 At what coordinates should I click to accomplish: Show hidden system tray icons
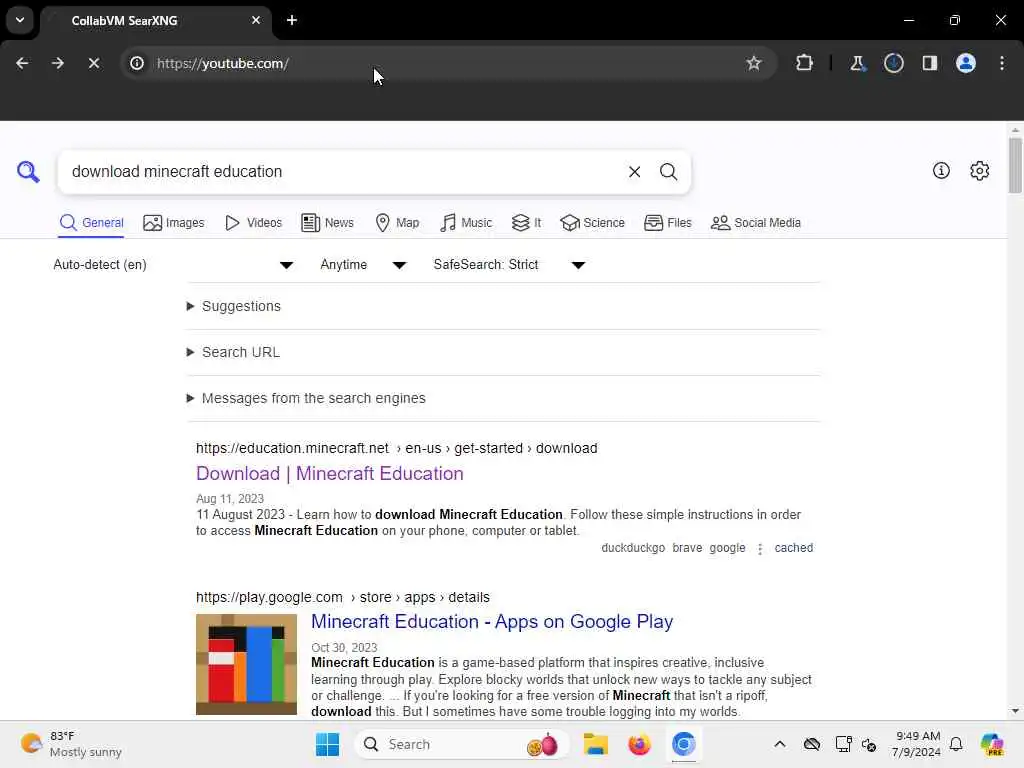[780, 744]
